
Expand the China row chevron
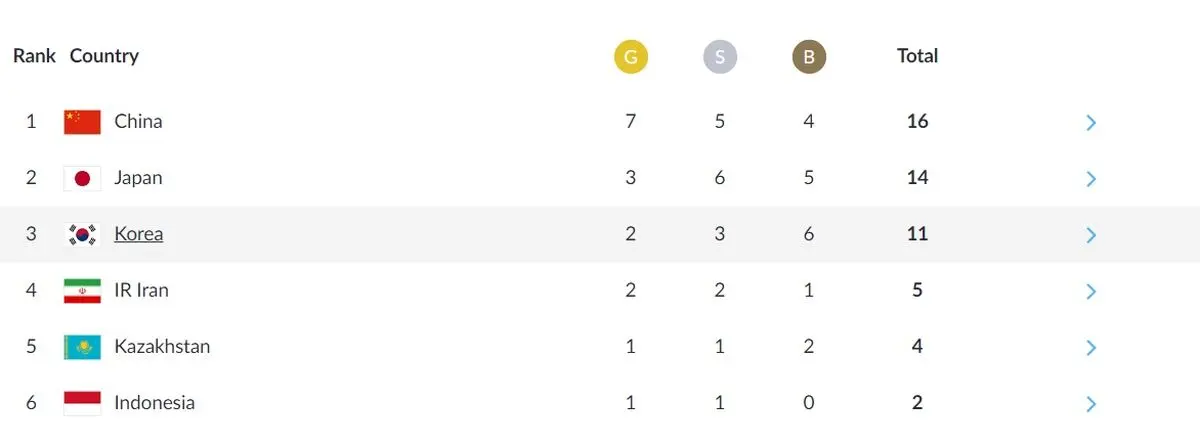tap(1091, 123)
